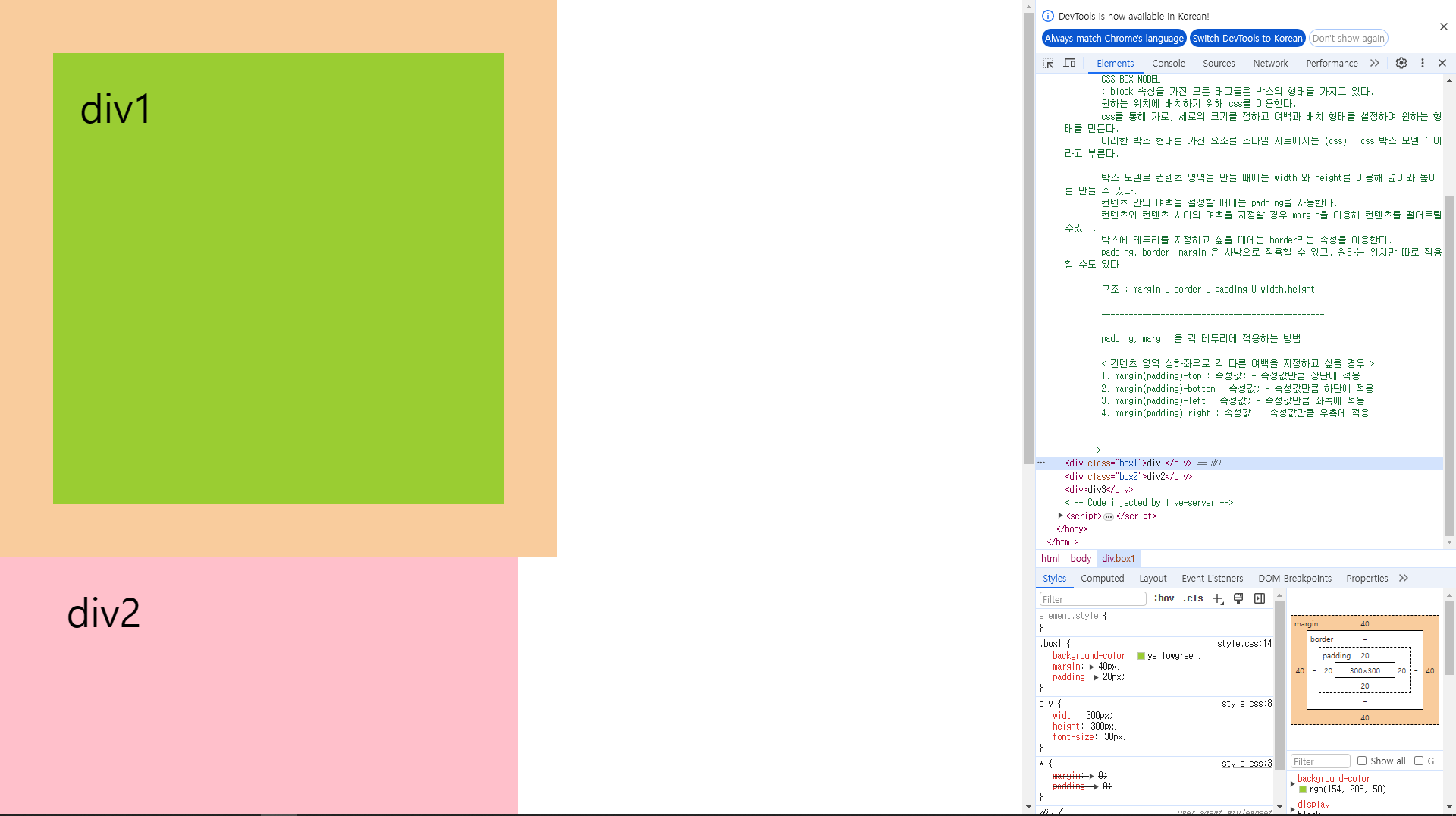Hide the computed styles sidebar icon
The height and width of the screenshot is (816, 1456).
point(1260,598)
